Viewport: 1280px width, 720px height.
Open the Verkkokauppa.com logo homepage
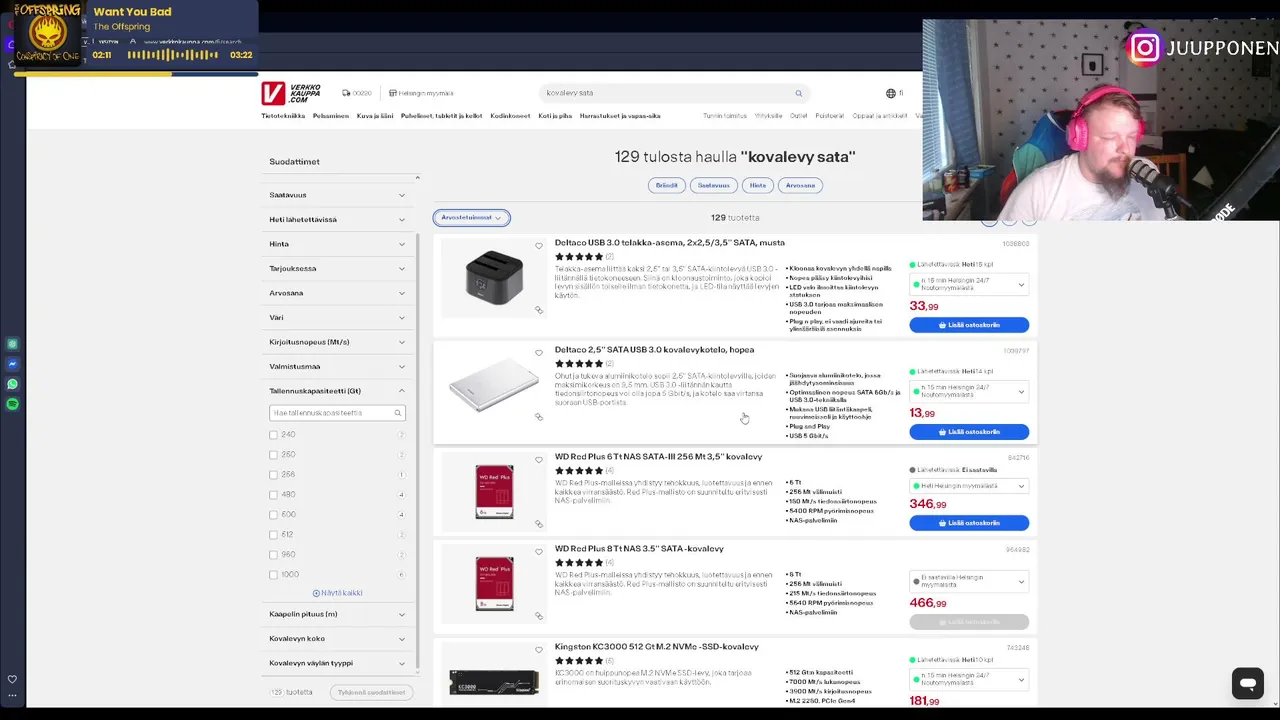[x=291, y=93]
